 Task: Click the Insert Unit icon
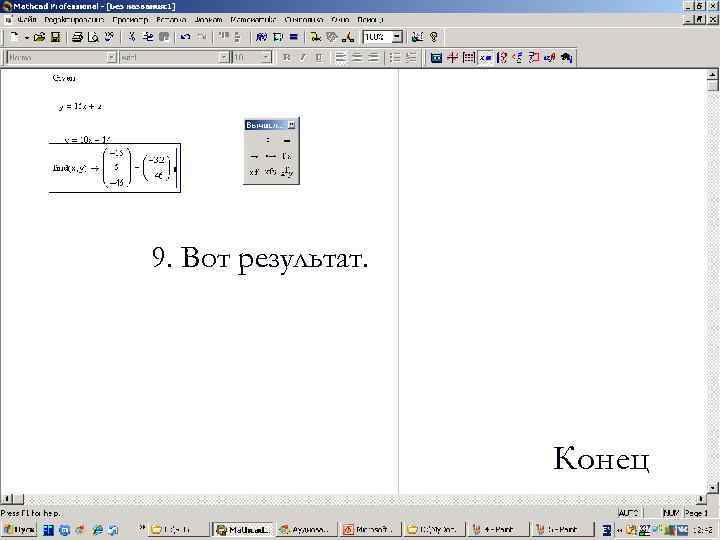tap(278, 37)
